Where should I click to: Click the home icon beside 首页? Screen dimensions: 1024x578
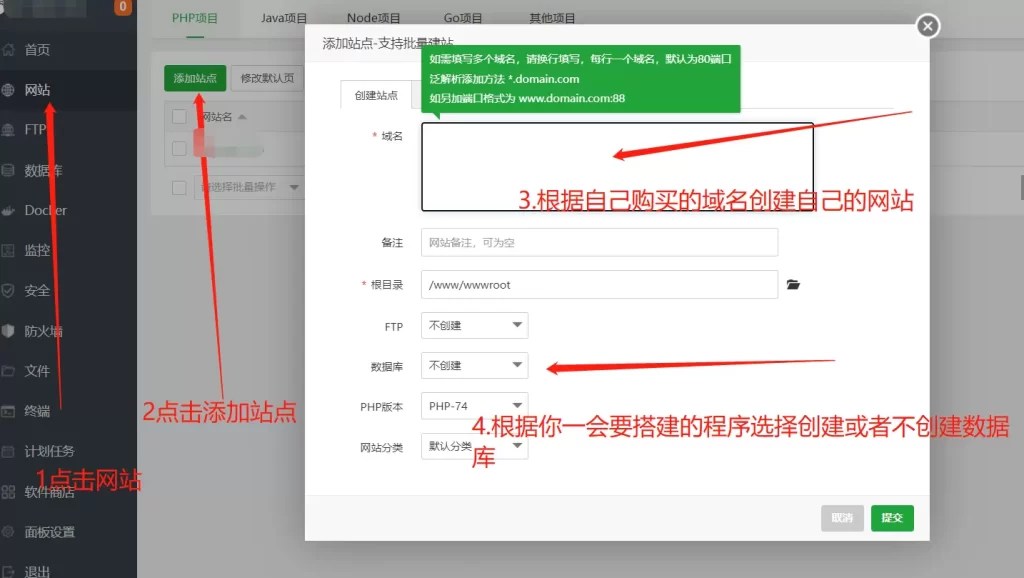[x=8, y=50]
